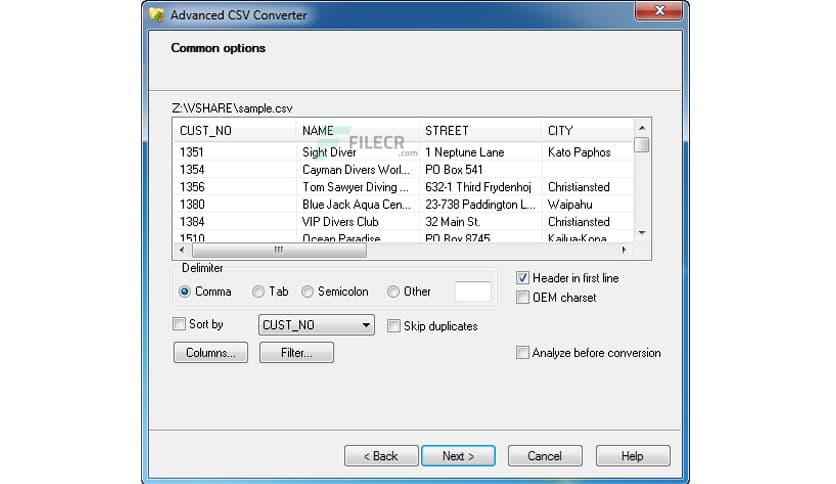836x484 pixels.
Task: Click the Cayman Divers Worl... cell
Action: click(357, 170)
